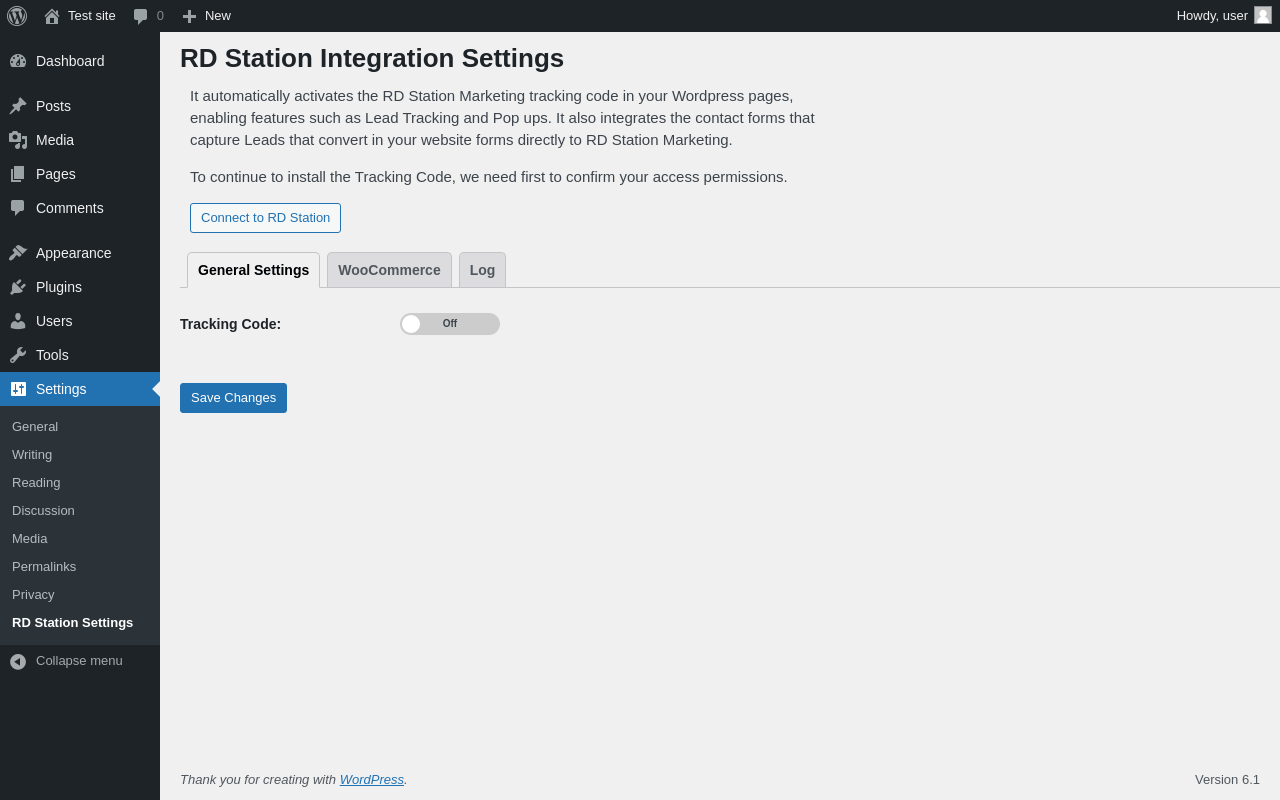The image size is (1280, 800).
Task: Open the New content menu in toolbar
Action: (206, 16)
